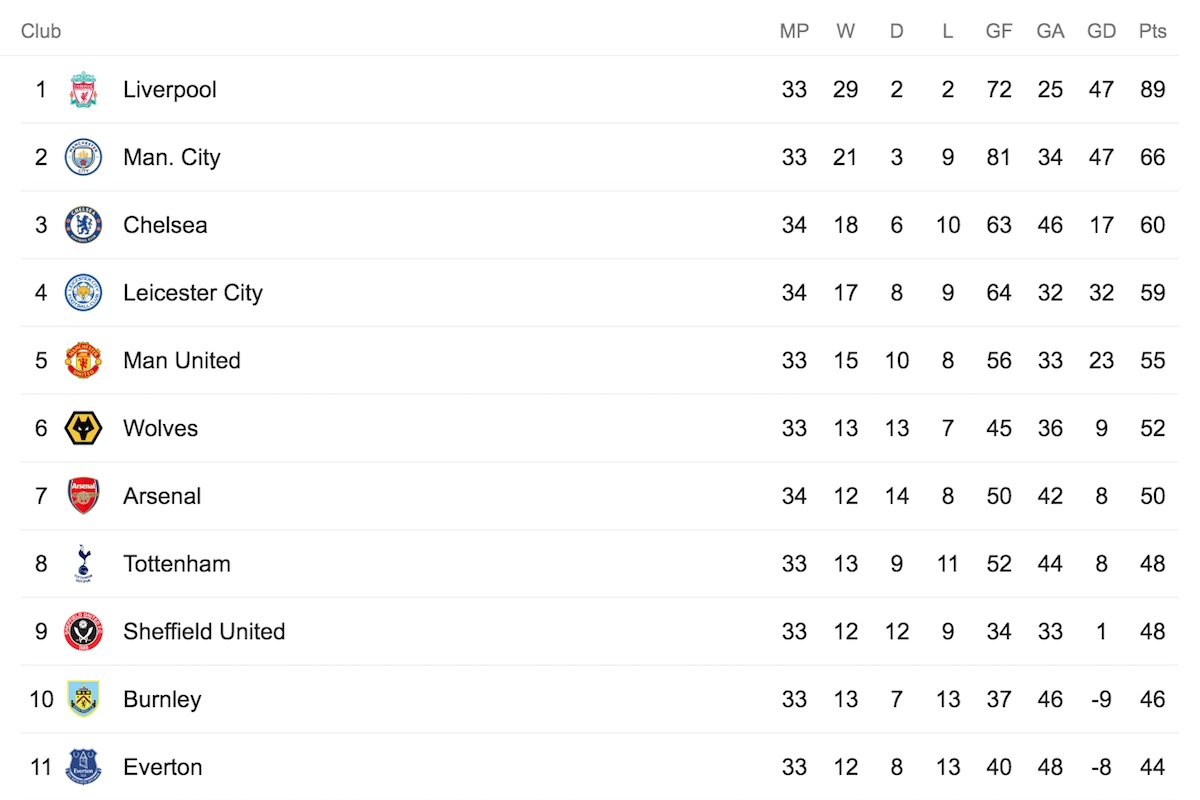Click Liverpool's 89 points value
Viewport: 1200px width, 800px height.
pos(1152,90)
